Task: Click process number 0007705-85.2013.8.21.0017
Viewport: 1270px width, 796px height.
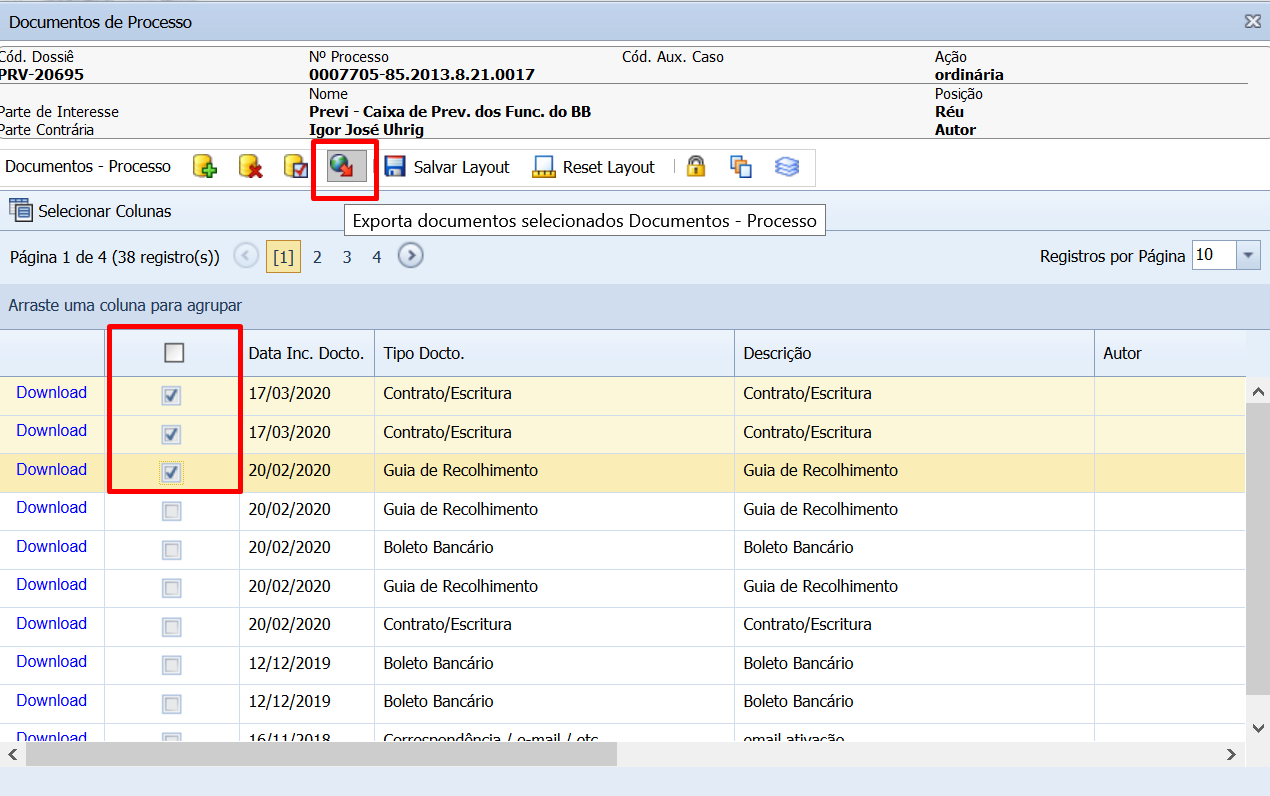Action: (422, 75)
